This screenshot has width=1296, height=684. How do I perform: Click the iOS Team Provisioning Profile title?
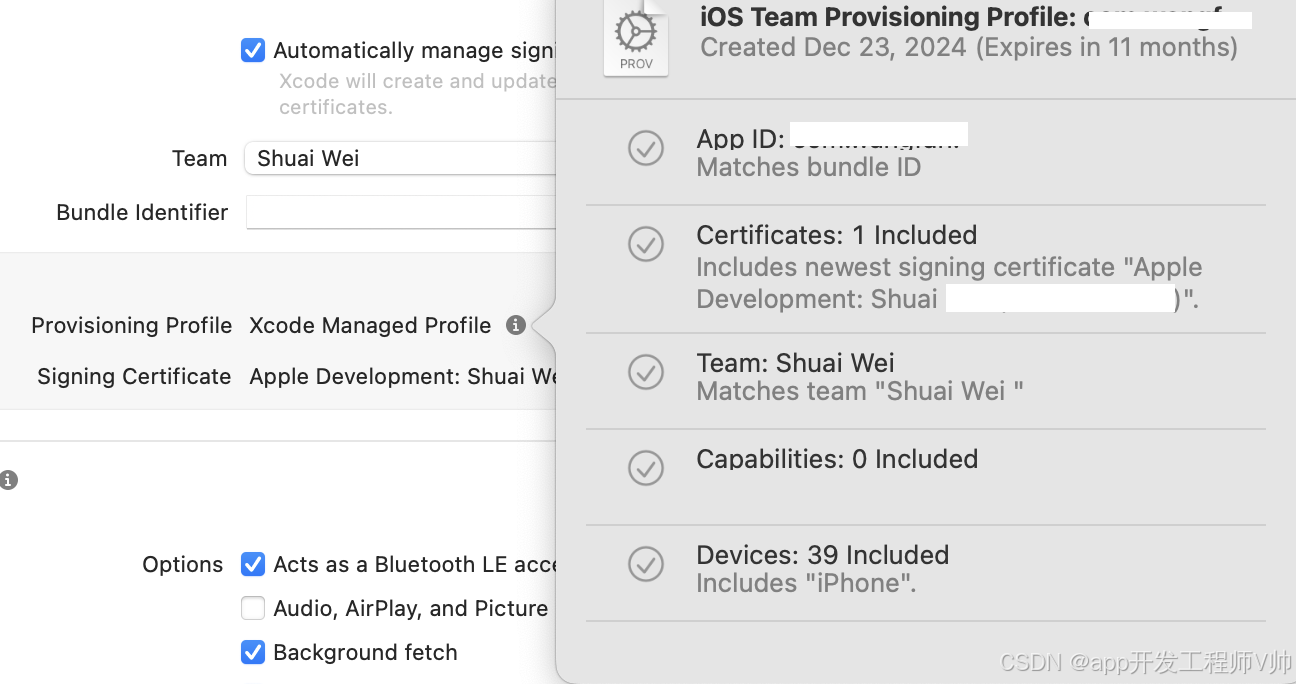click(x=888, y=17)
